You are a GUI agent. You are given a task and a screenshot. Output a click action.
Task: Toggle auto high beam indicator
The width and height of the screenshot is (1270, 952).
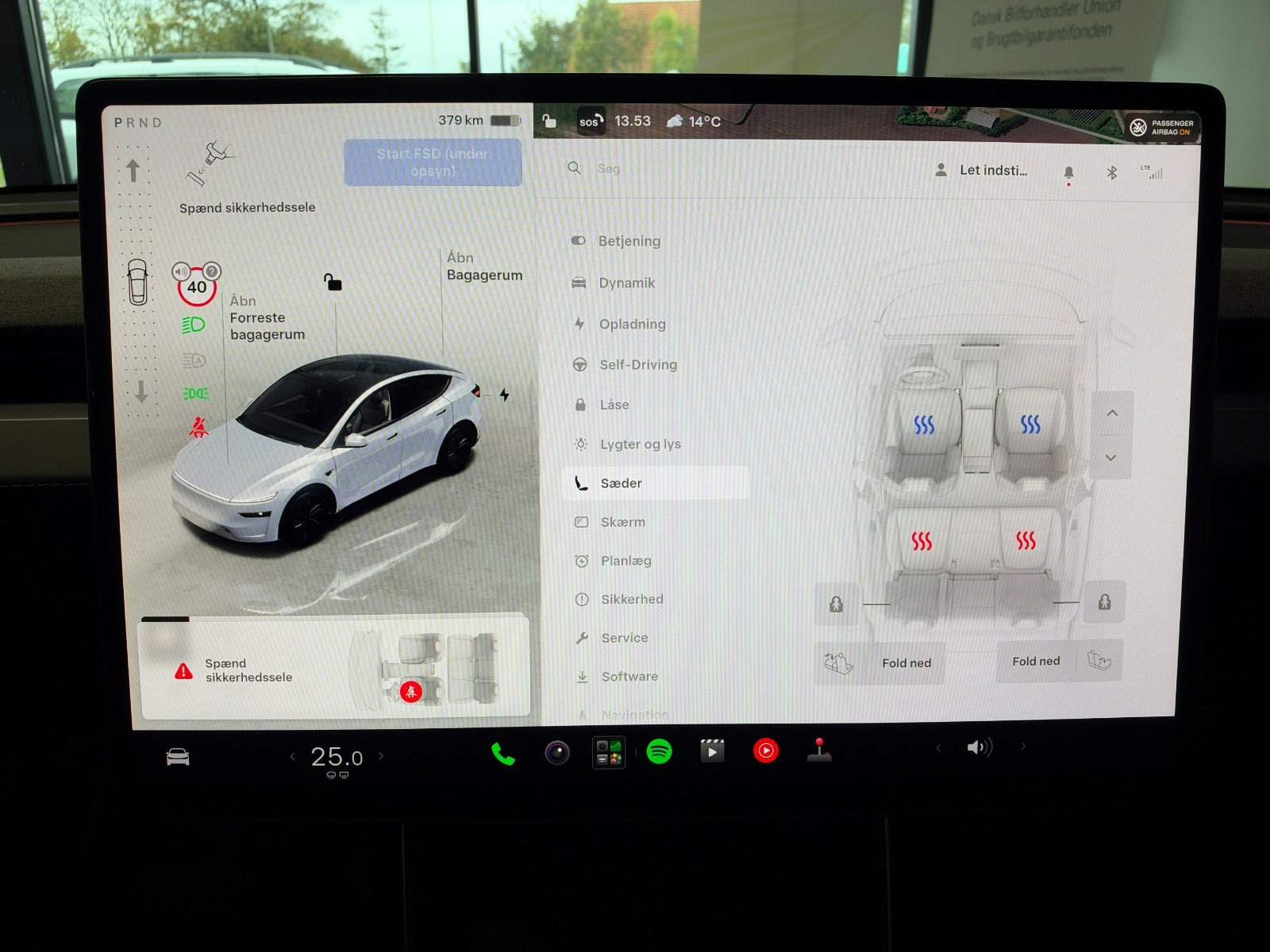(x=194, y=361)
